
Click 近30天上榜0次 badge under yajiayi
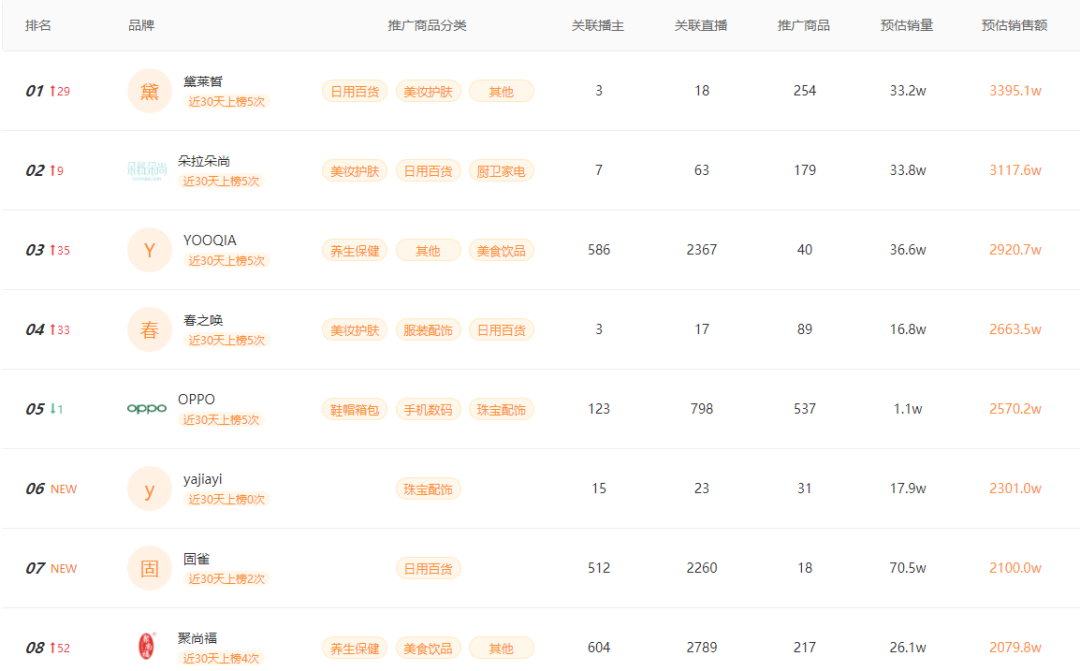pos(227,499)
